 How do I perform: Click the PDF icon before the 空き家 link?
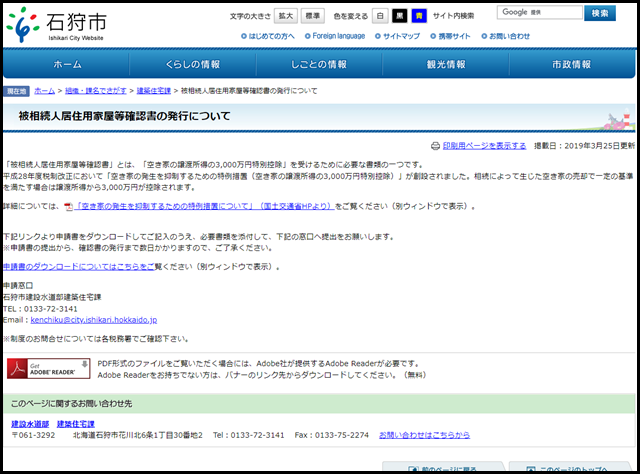[69, 207]
